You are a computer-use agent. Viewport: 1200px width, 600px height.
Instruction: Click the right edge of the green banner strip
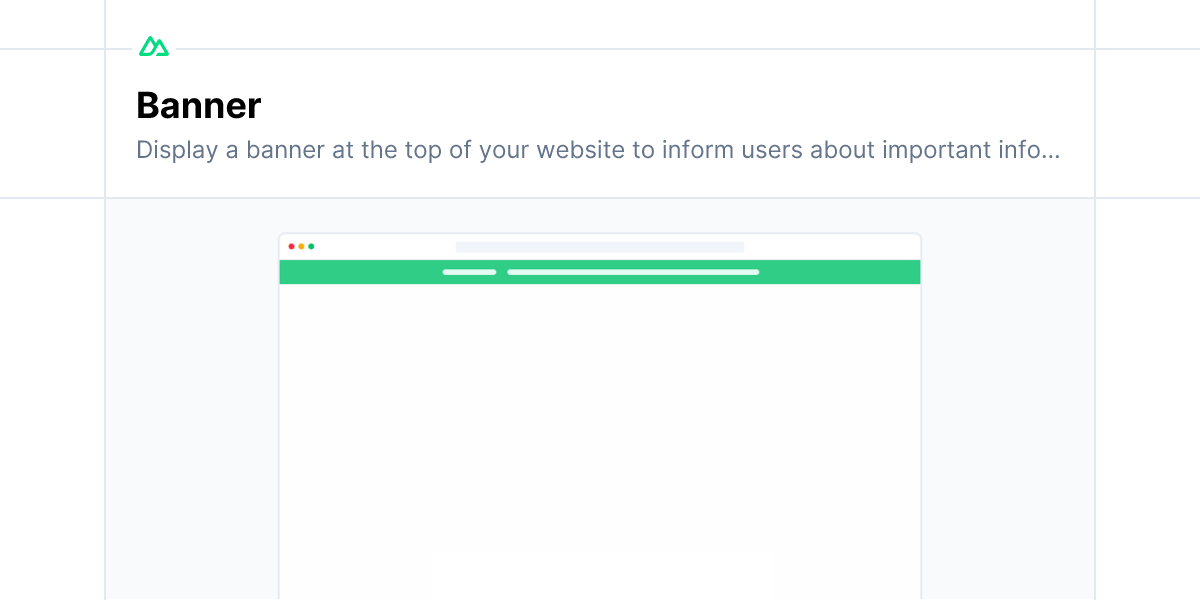[910, 272]
